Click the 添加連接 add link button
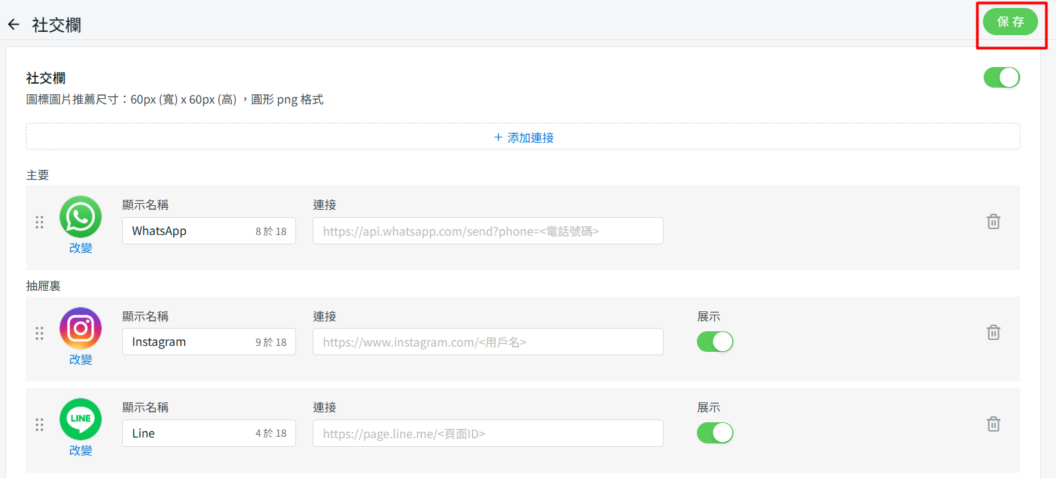The image size is (1056, 478). [523, 137]
